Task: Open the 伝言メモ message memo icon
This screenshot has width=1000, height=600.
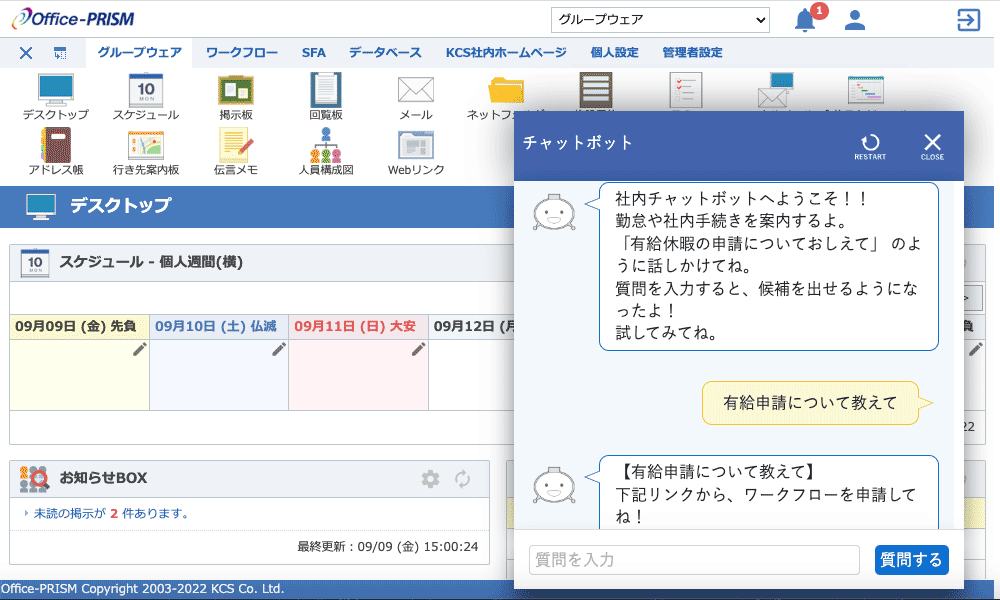Action: [x=235, y=147]
